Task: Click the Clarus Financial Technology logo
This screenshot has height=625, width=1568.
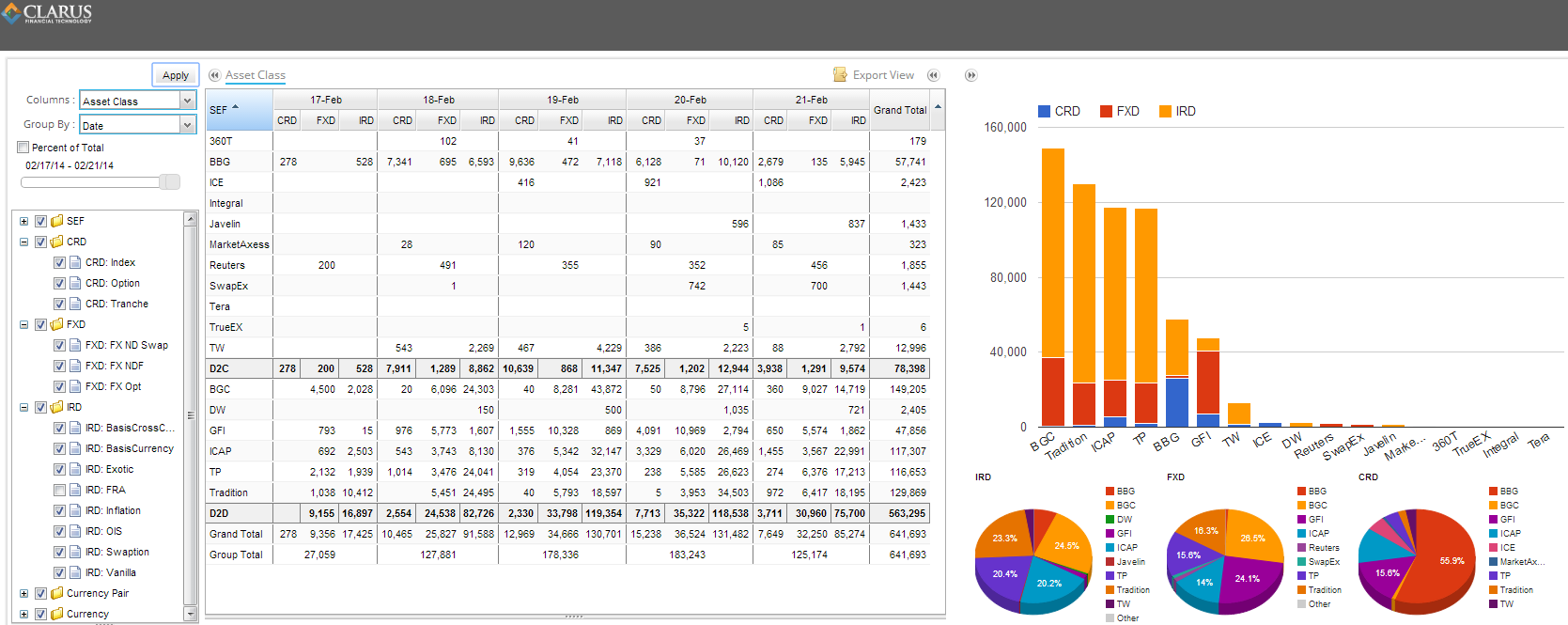Action: click(x=47, y=13)
